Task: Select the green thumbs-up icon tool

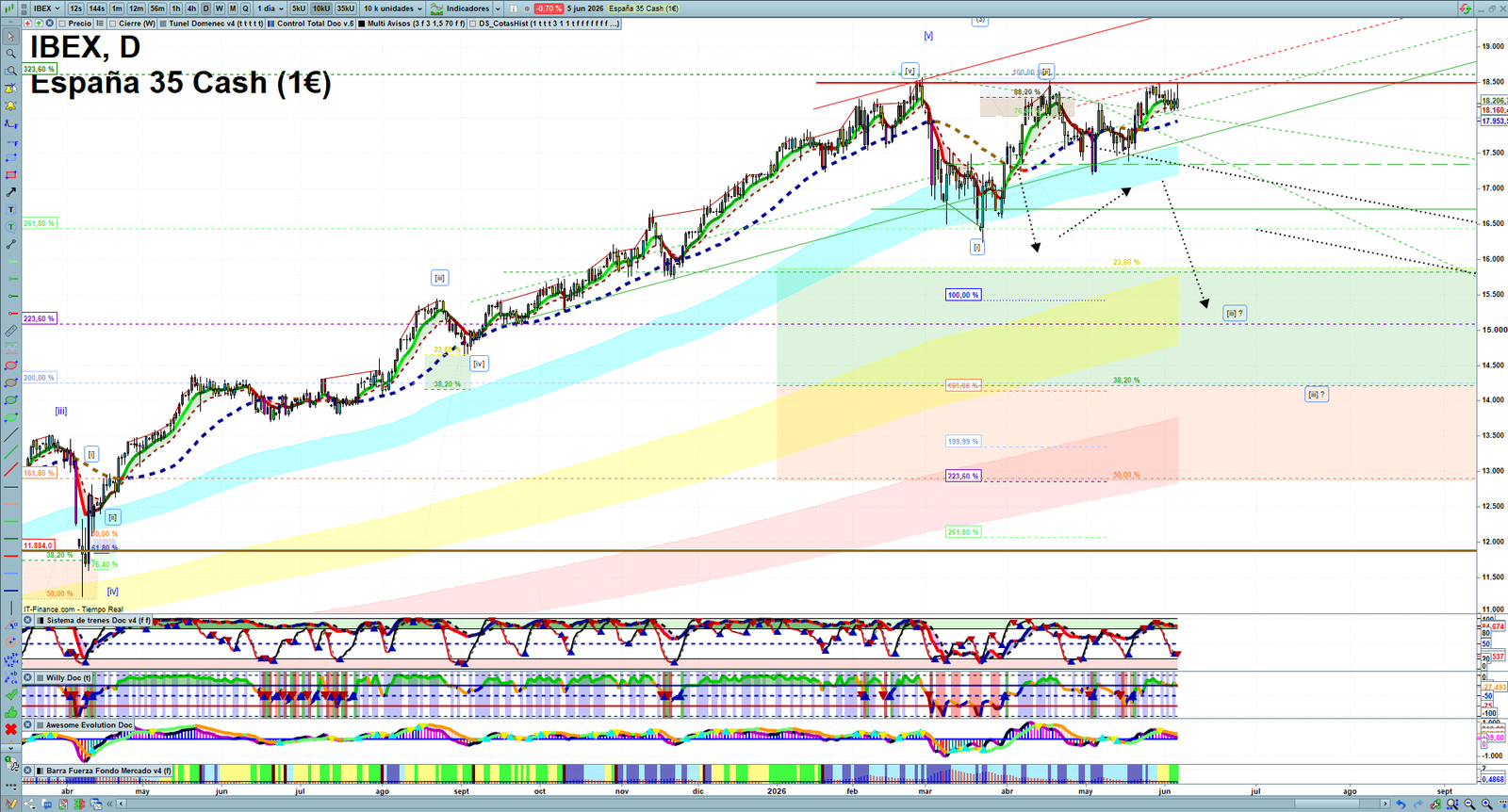Action: (11, 712)
